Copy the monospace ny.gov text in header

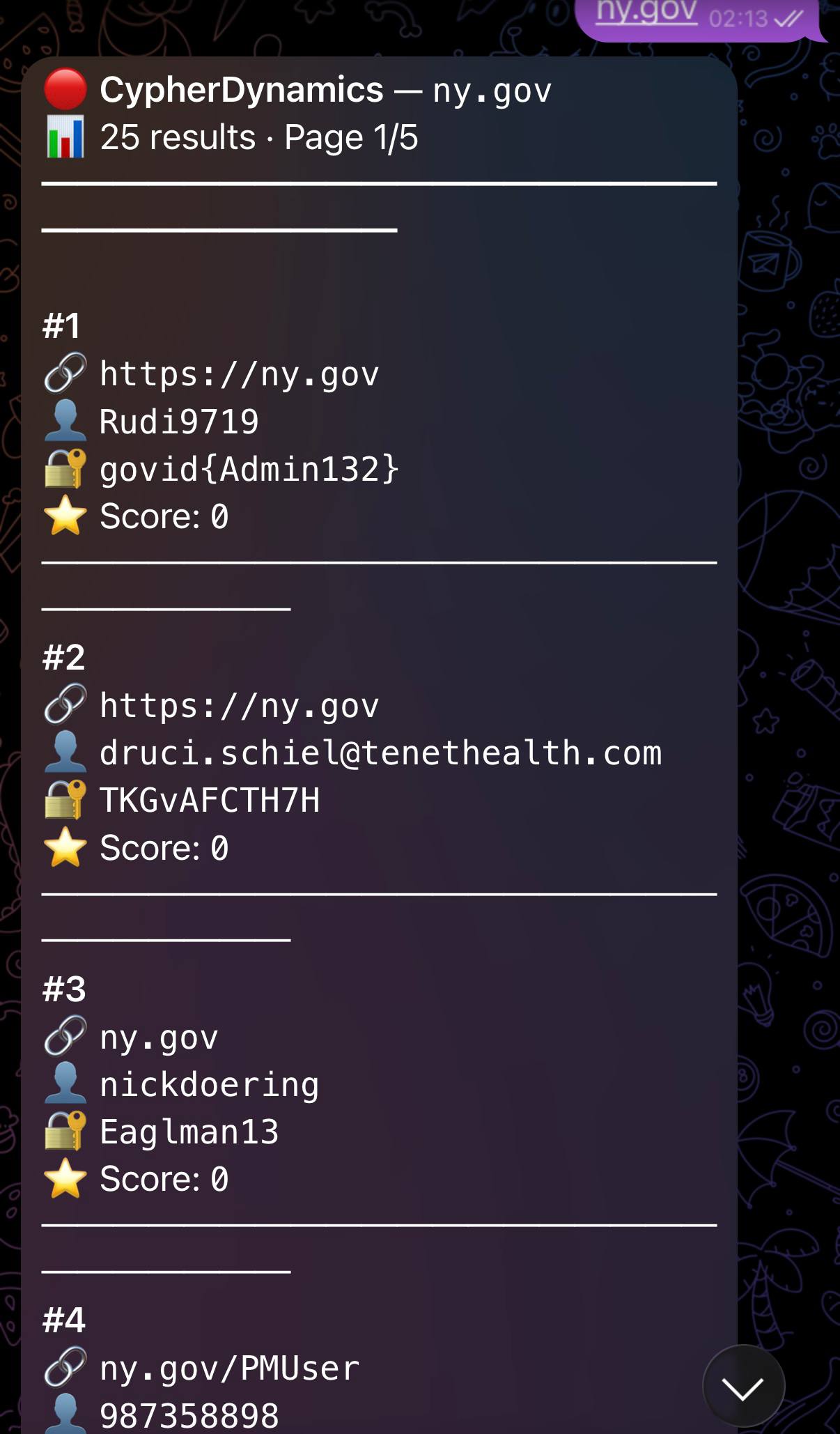click(x=492, y=92)
